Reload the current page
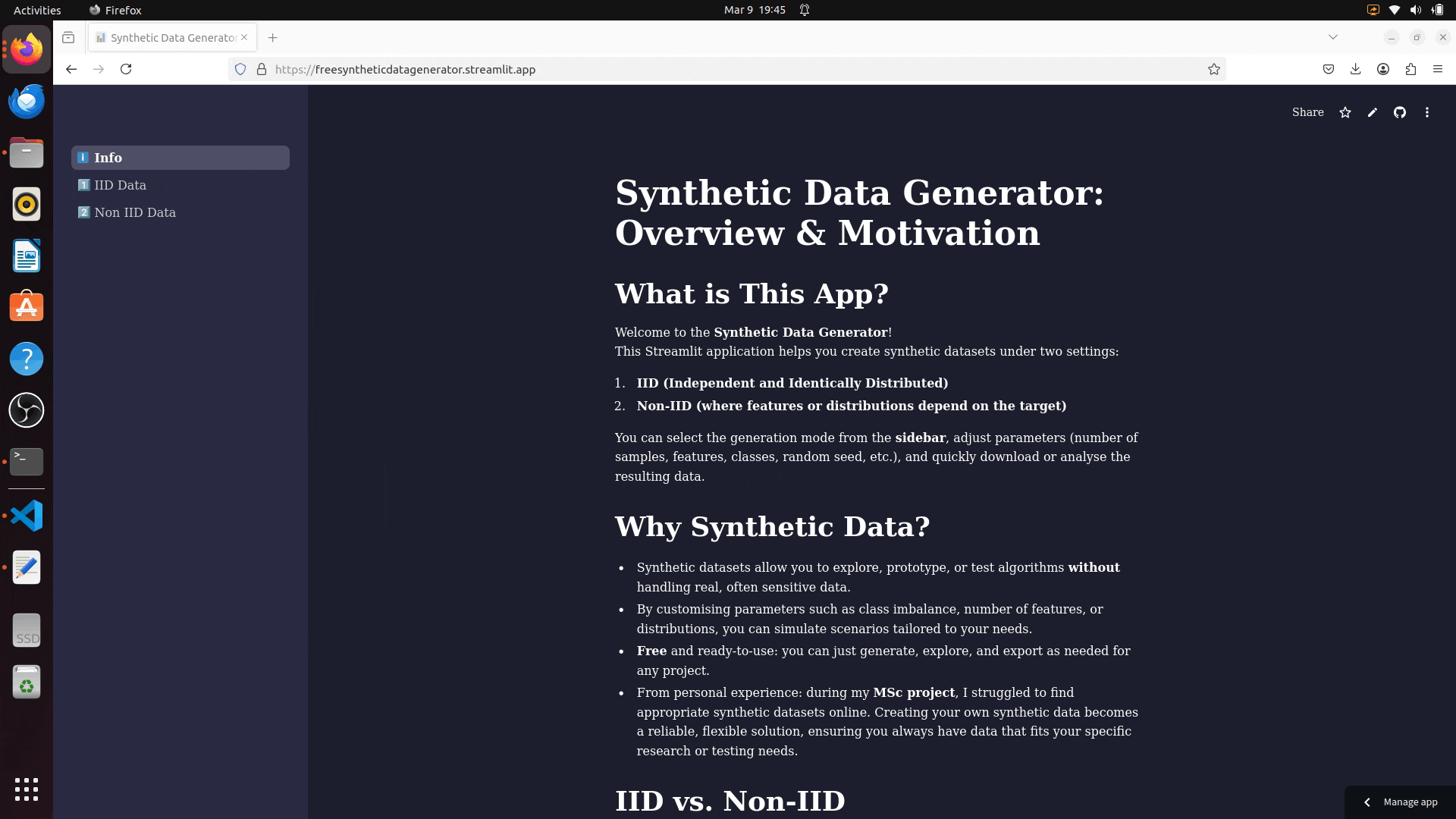1456x819 pixels. (x=126, y=69)
